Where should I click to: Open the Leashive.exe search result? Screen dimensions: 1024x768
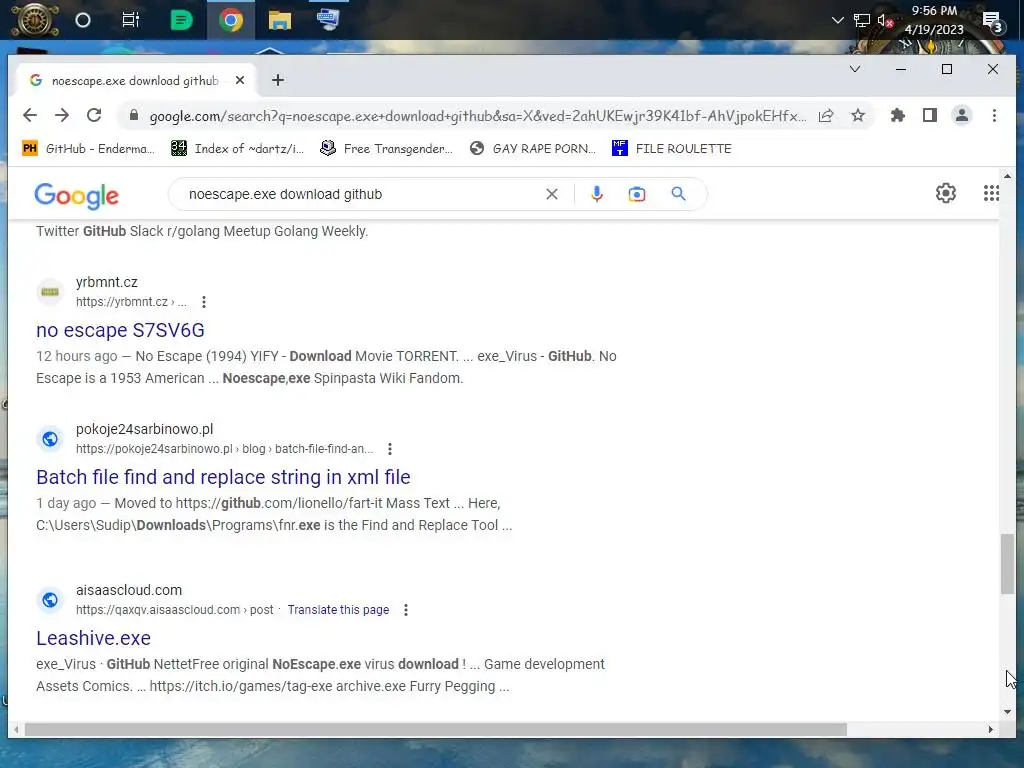coord(93,638)
